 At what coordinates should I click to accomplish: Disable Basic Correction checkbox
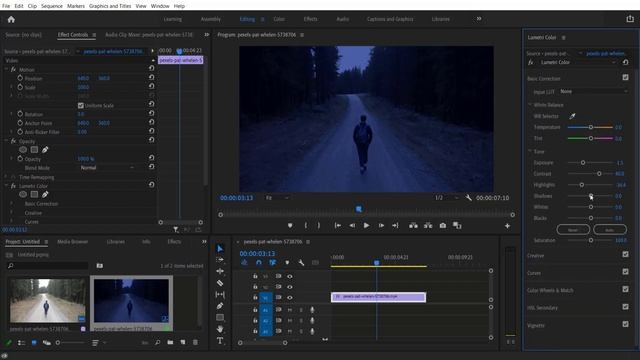(625, 77)
